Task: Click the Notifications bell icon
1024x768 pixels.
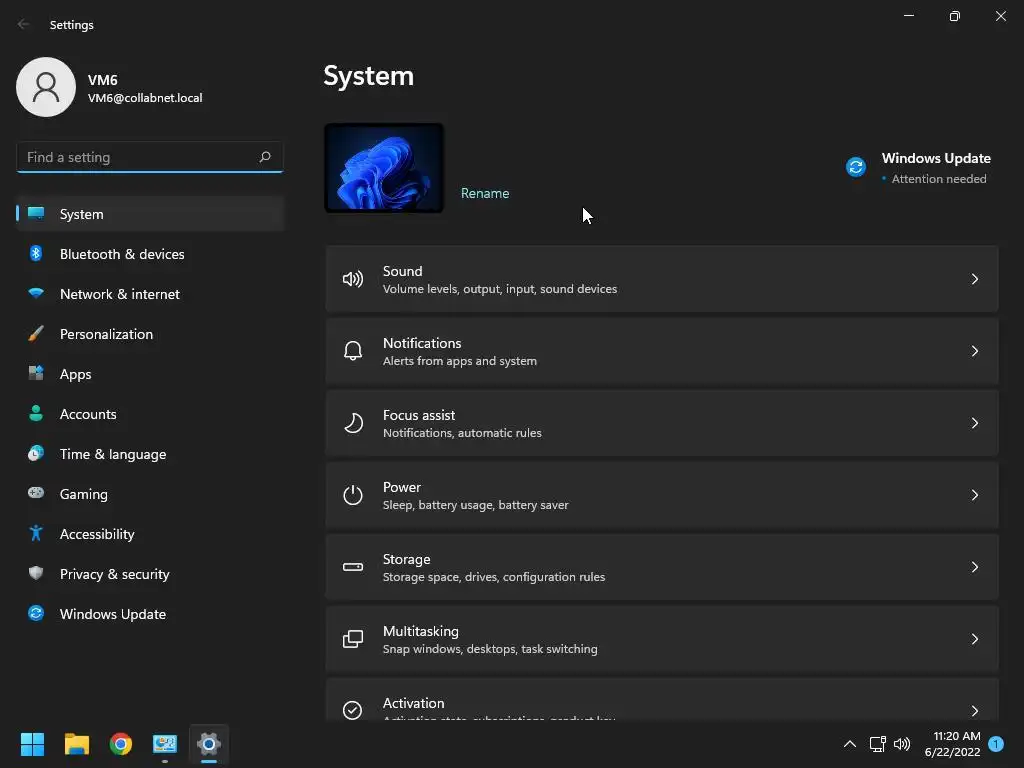Action: [x=353, y=351]
